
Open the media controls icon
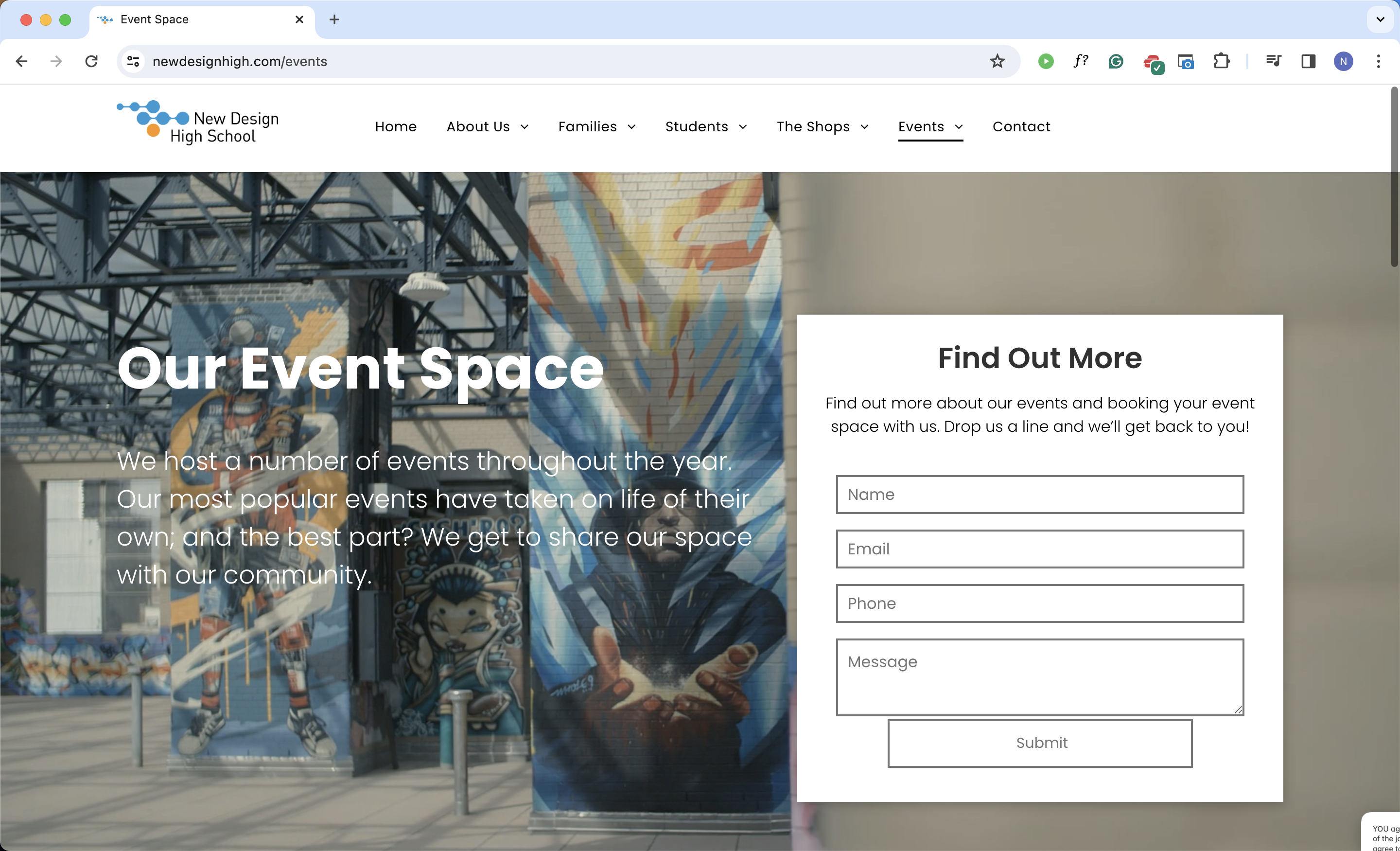click(1273, 61)
